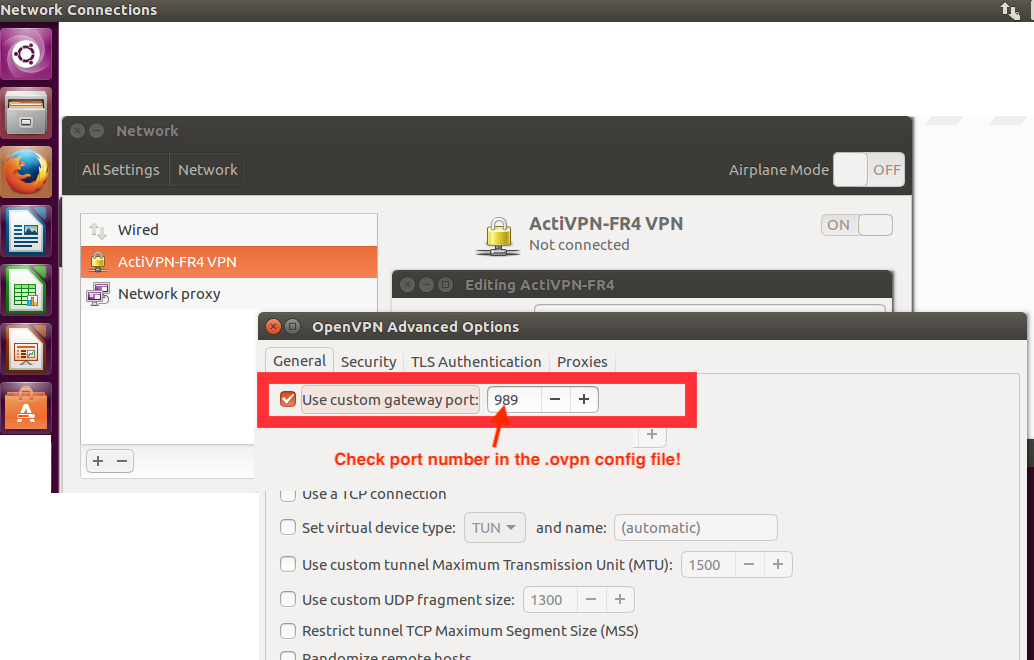Uncheck Use custom gateway port

click(288, 400)
